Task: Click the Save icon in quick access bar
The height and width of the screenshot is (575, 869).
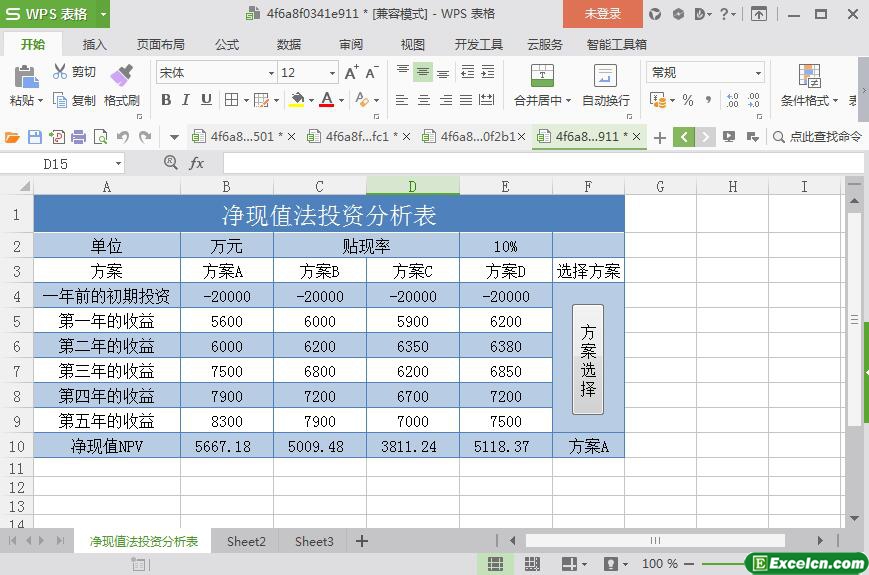Action: tap(35, 137)
